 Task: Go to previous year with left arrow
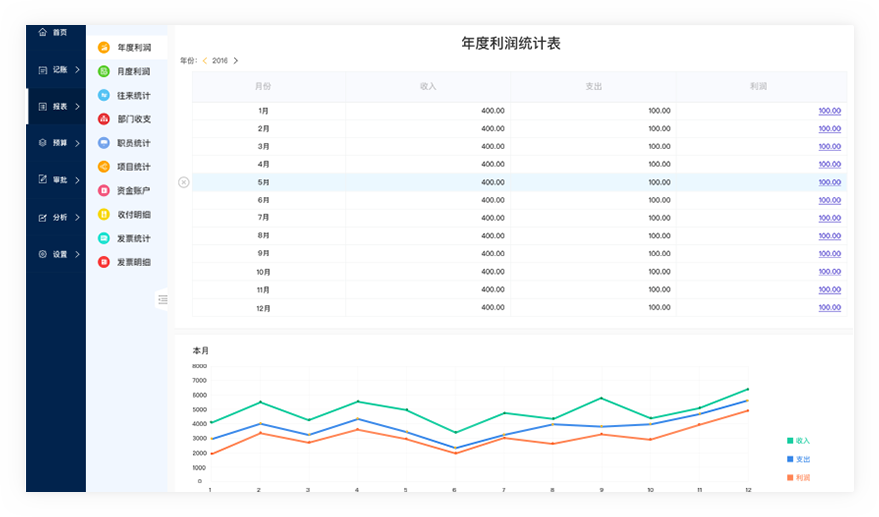205,61
